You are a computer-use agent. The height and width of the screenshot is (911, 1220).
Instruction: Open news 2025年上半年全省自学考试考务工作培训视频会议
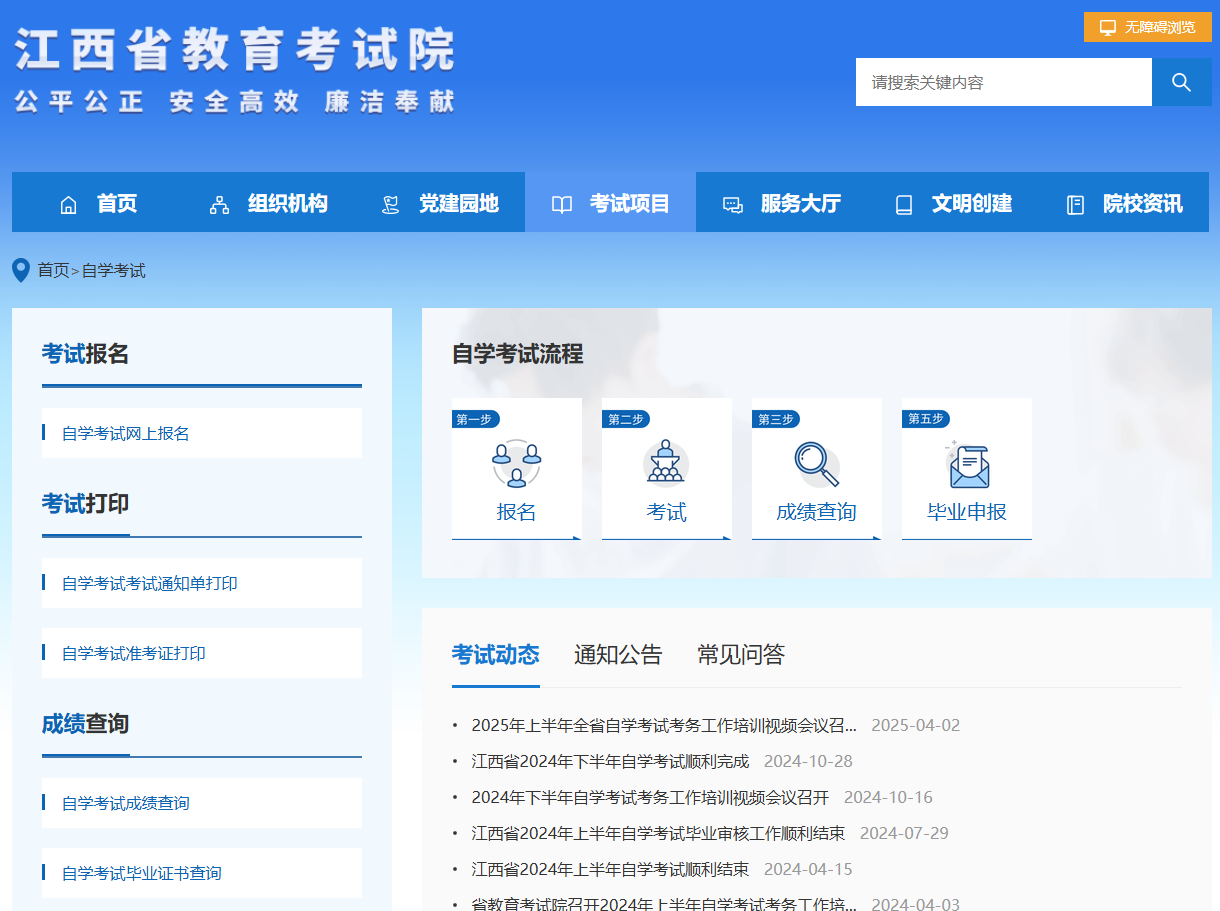pyautogui.click(x=664, y=725)
